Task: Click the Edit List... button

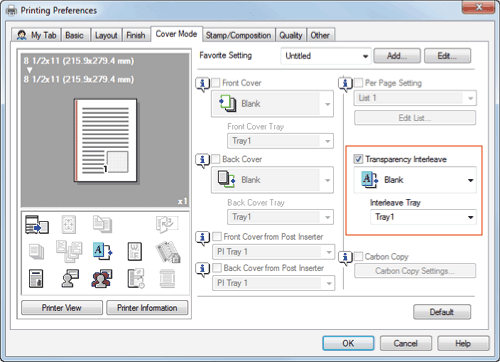Action: click(x=415, y=118)
